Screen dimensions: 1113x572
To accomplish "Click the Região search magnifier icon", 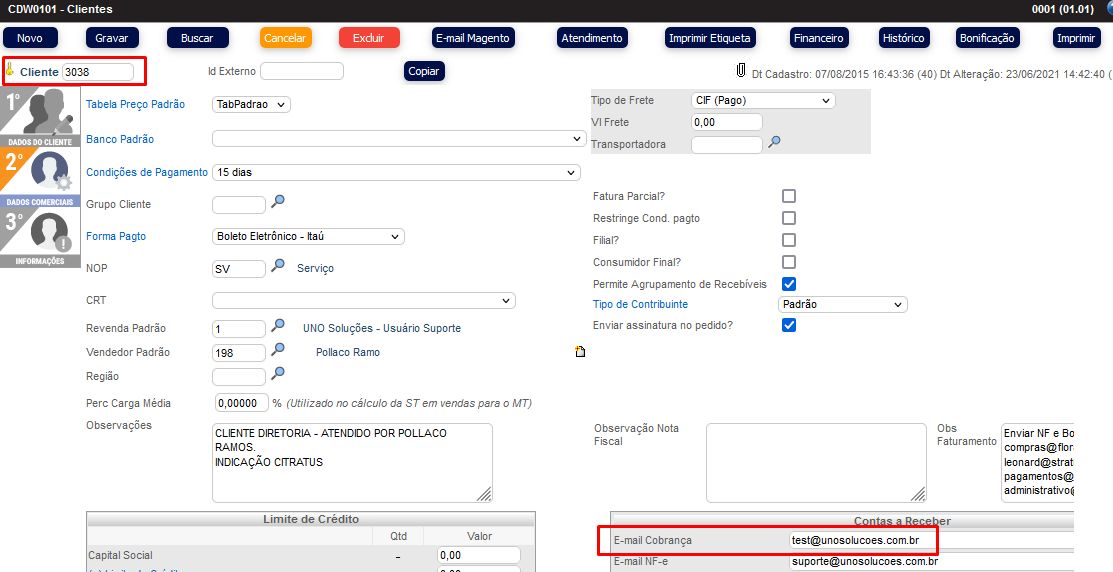I will 278,374.
